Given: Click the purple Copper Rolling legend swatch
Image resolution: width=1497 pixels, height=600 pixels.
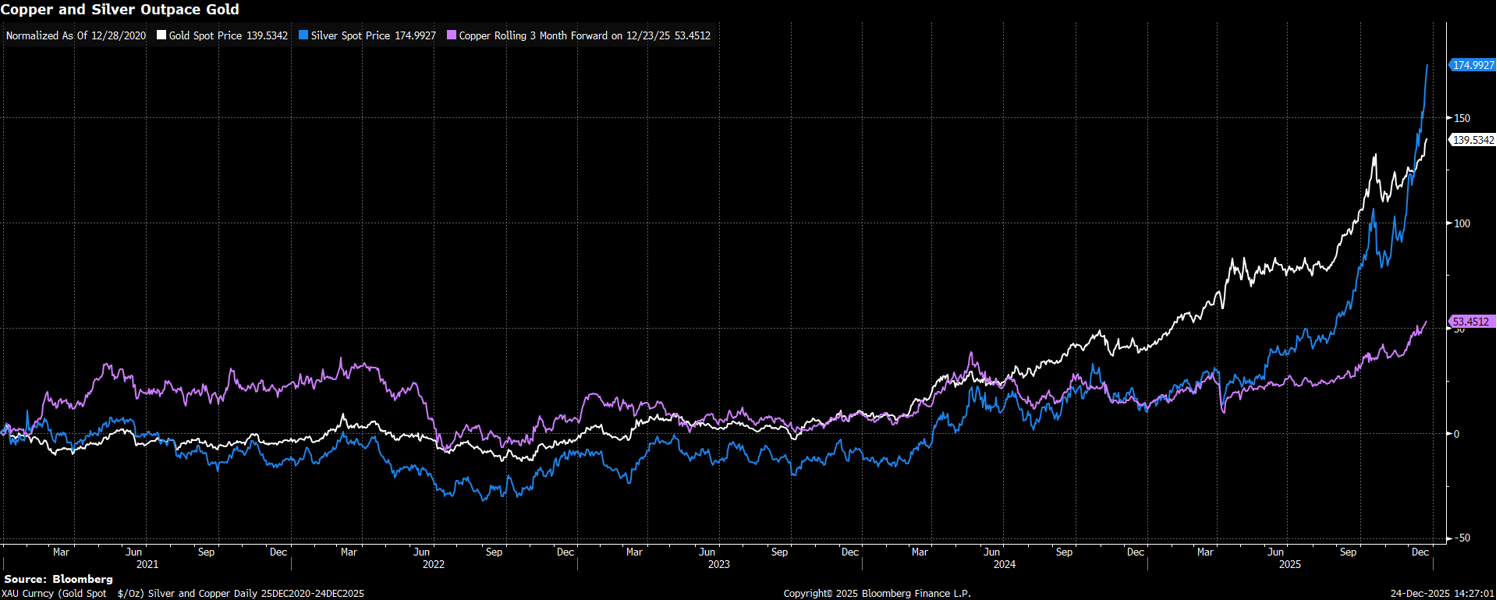Looking at the screenshot, I should click(x=452, y=35).
